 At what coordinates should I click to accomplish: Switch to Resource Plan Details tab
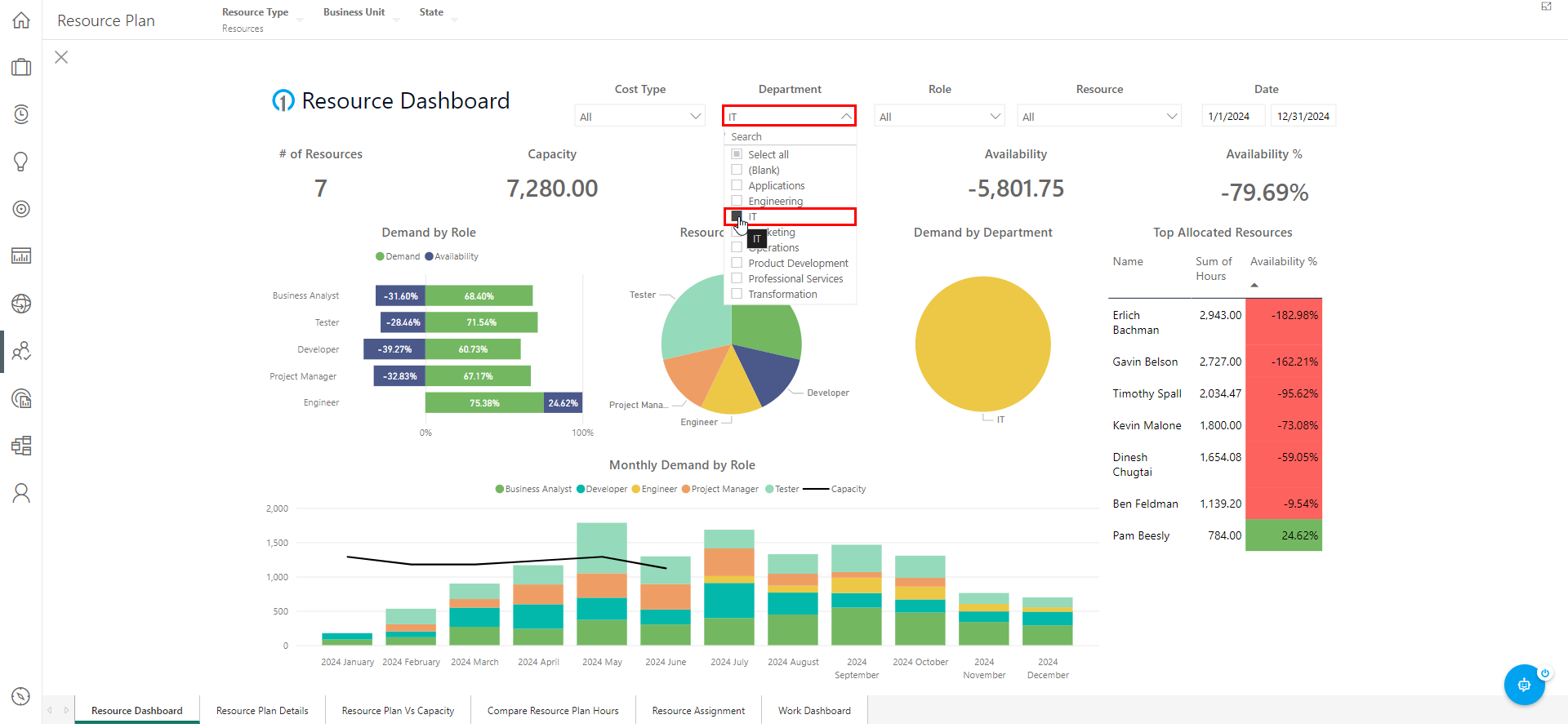point(262,711)
